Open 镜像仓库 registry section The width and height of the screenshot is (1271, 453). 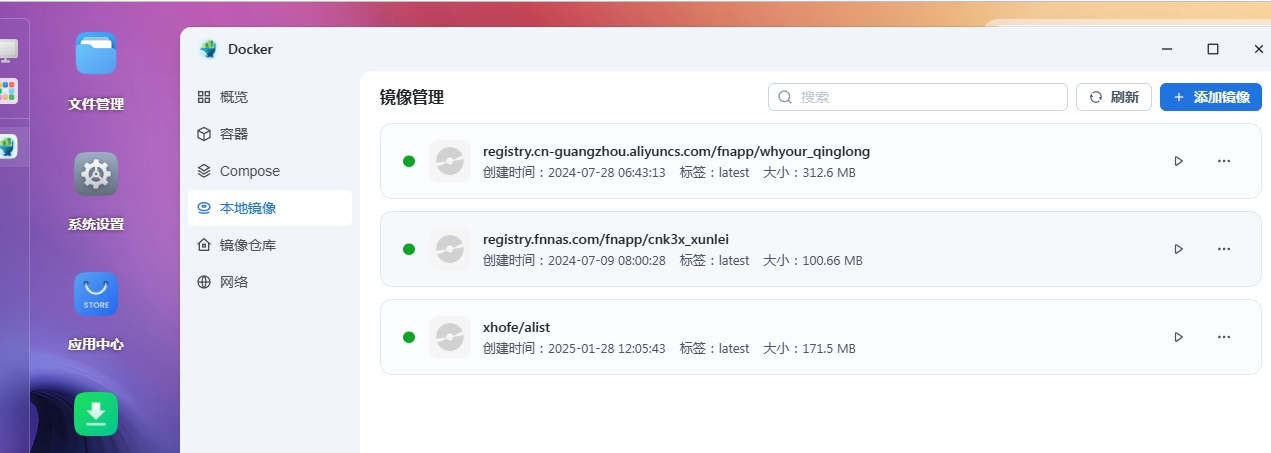270,245
